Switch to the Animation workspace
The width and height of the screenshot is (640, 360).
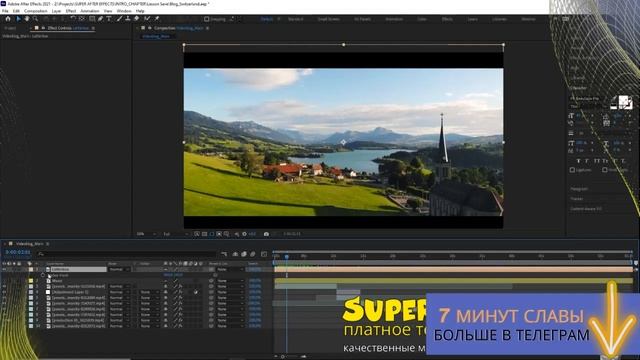coord(394,19)
